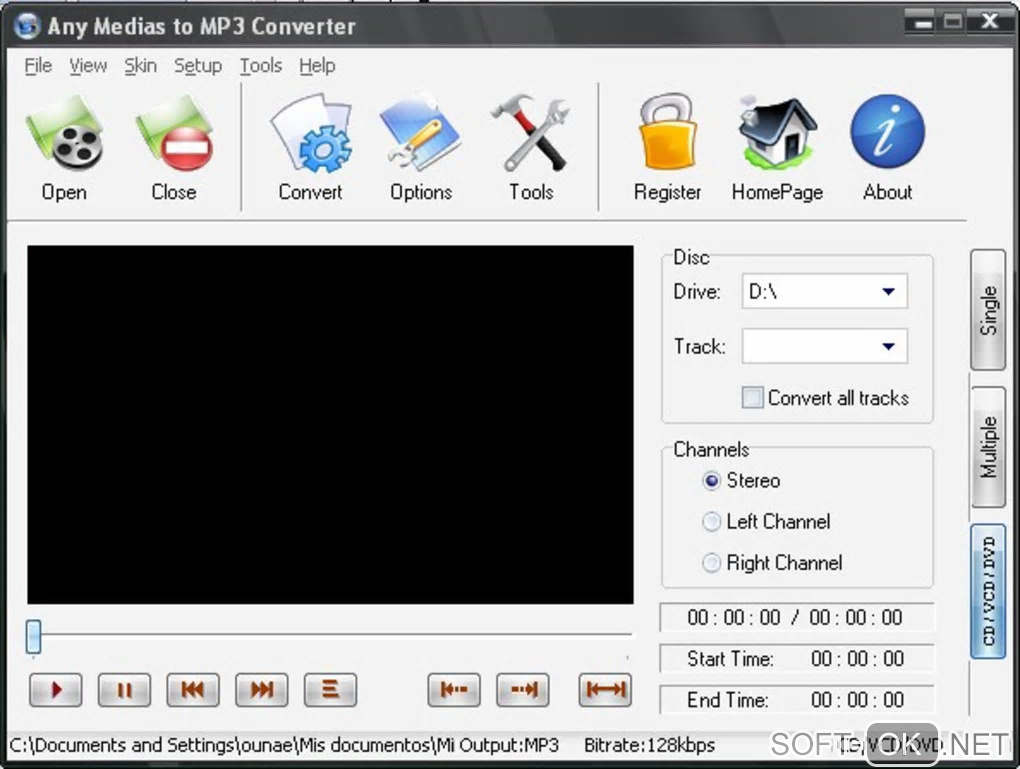Click the Open media file icon
The height and width of the screenshot is (769, 1020).
tap(64, 134)
